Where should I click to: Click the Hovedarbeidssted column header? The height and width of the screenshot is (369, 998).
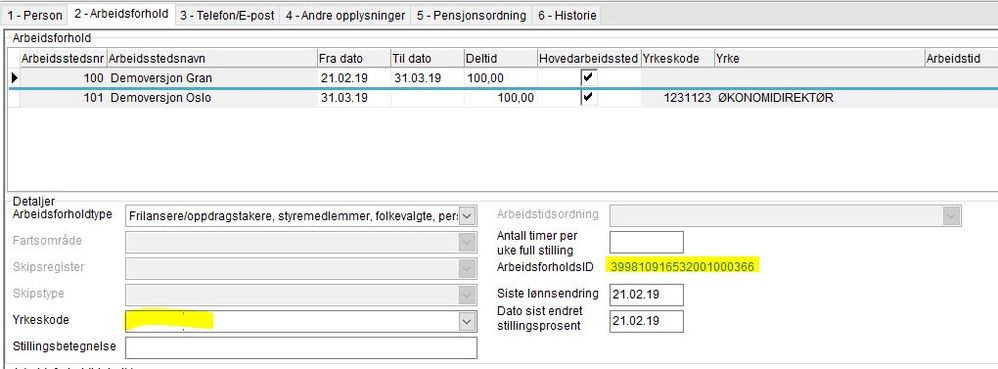tap(589, 59)
